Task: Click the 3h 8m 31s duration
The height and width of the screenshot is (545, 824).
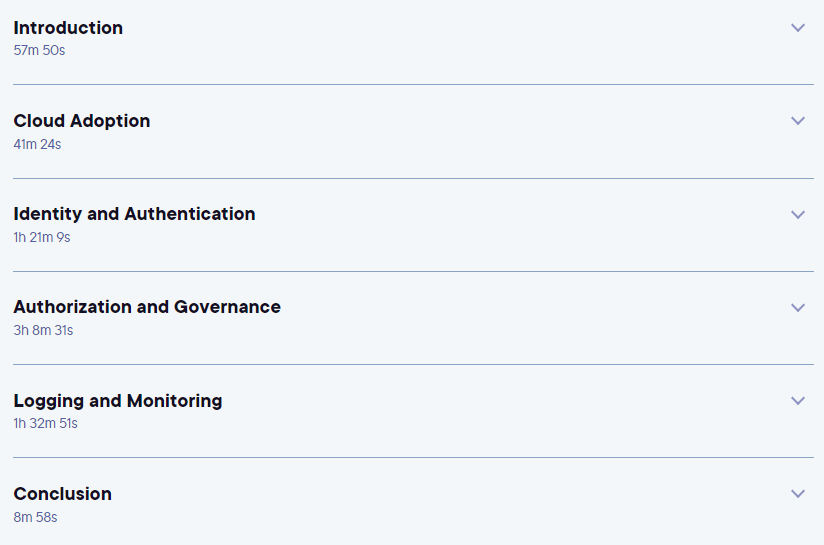Action: click(43, 331)
